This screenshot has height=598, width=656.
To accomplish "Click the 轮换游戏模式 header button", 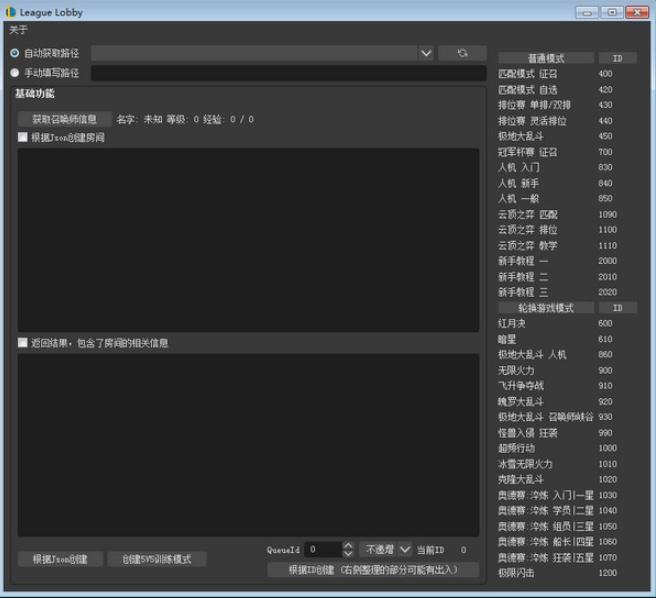I will 546,308.
